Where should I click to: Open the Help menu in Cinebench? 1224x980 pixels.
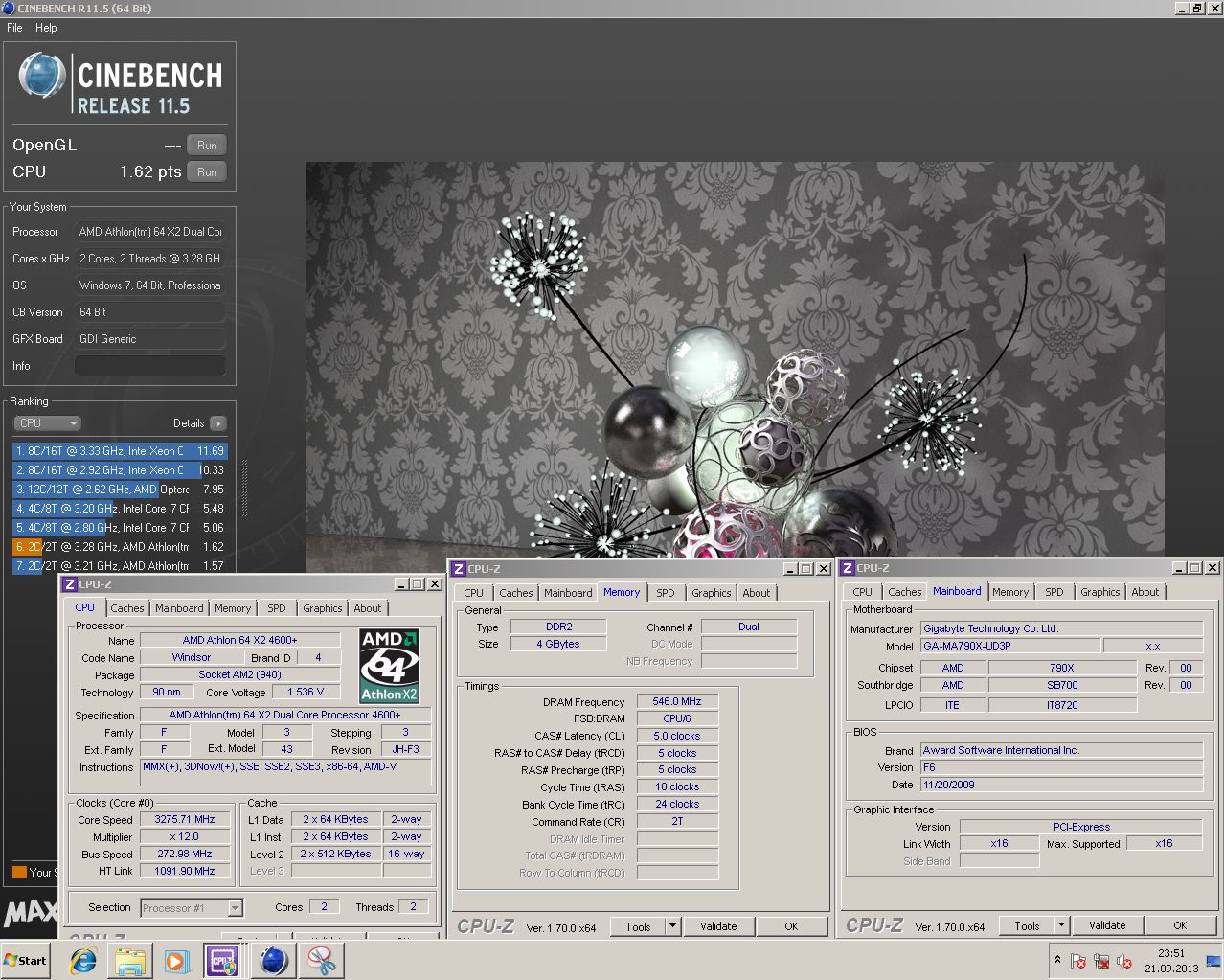tap(46, 28)
